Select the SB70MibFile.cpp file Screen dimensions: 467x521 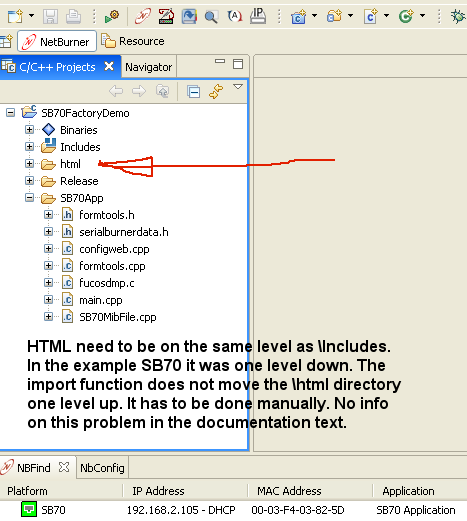[x=117, y=317]
